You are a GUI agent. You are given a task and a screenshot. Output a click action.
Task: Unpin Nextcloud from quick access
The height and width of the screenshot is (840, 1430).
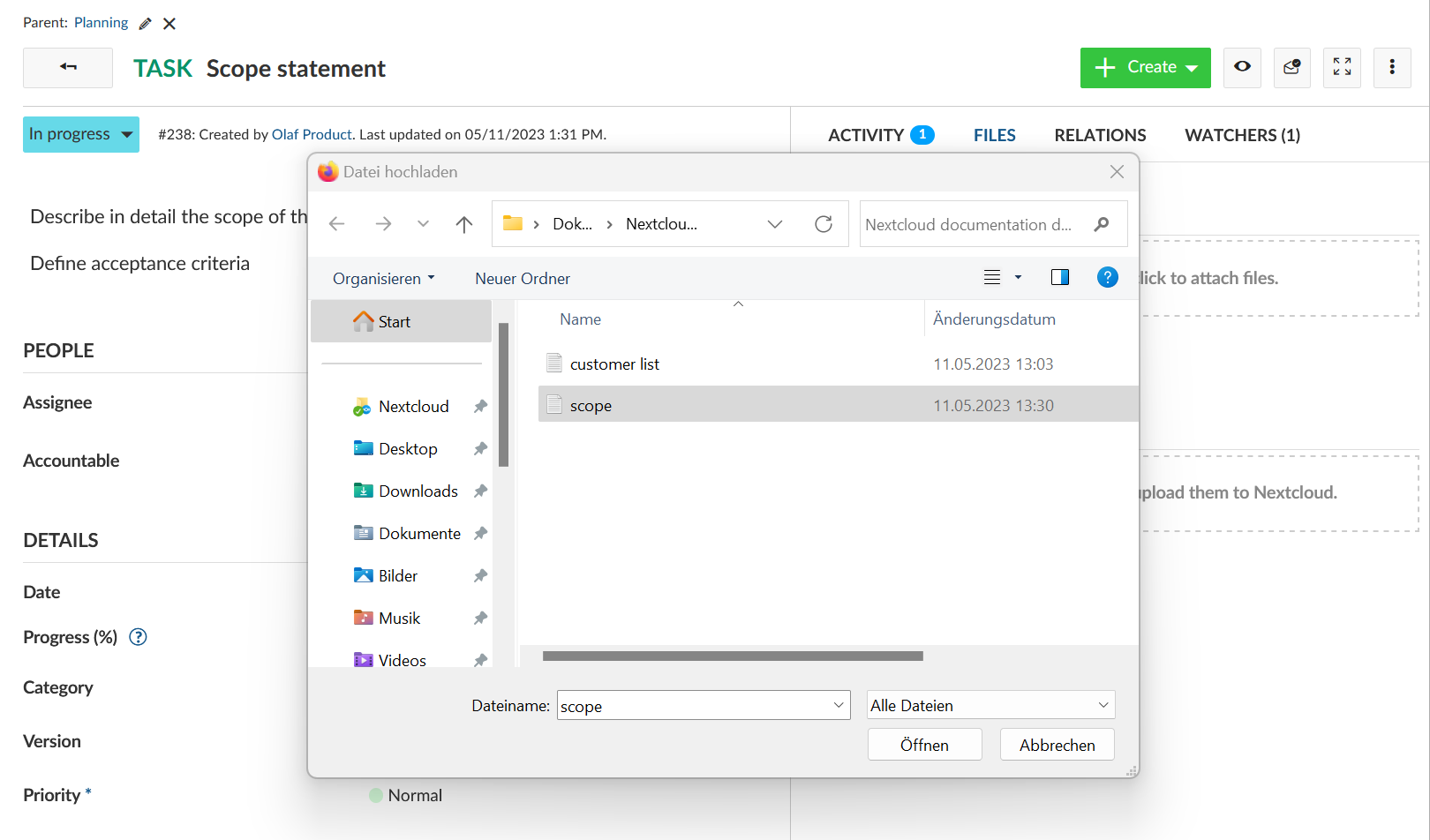[x=480, y=407]
